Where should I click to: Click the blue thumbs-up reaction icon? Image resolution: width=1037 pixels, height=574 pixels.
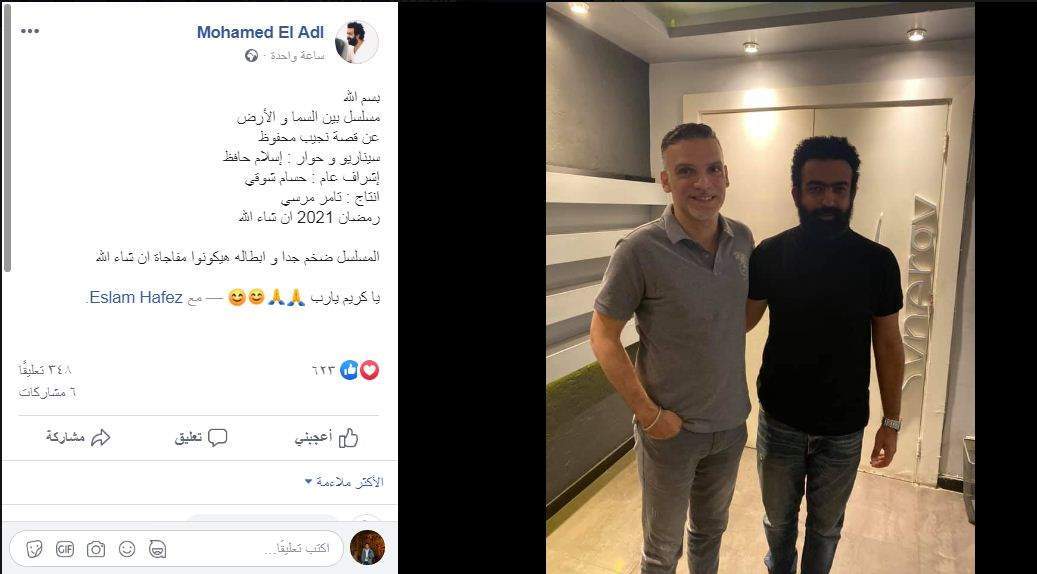point(350,370)
